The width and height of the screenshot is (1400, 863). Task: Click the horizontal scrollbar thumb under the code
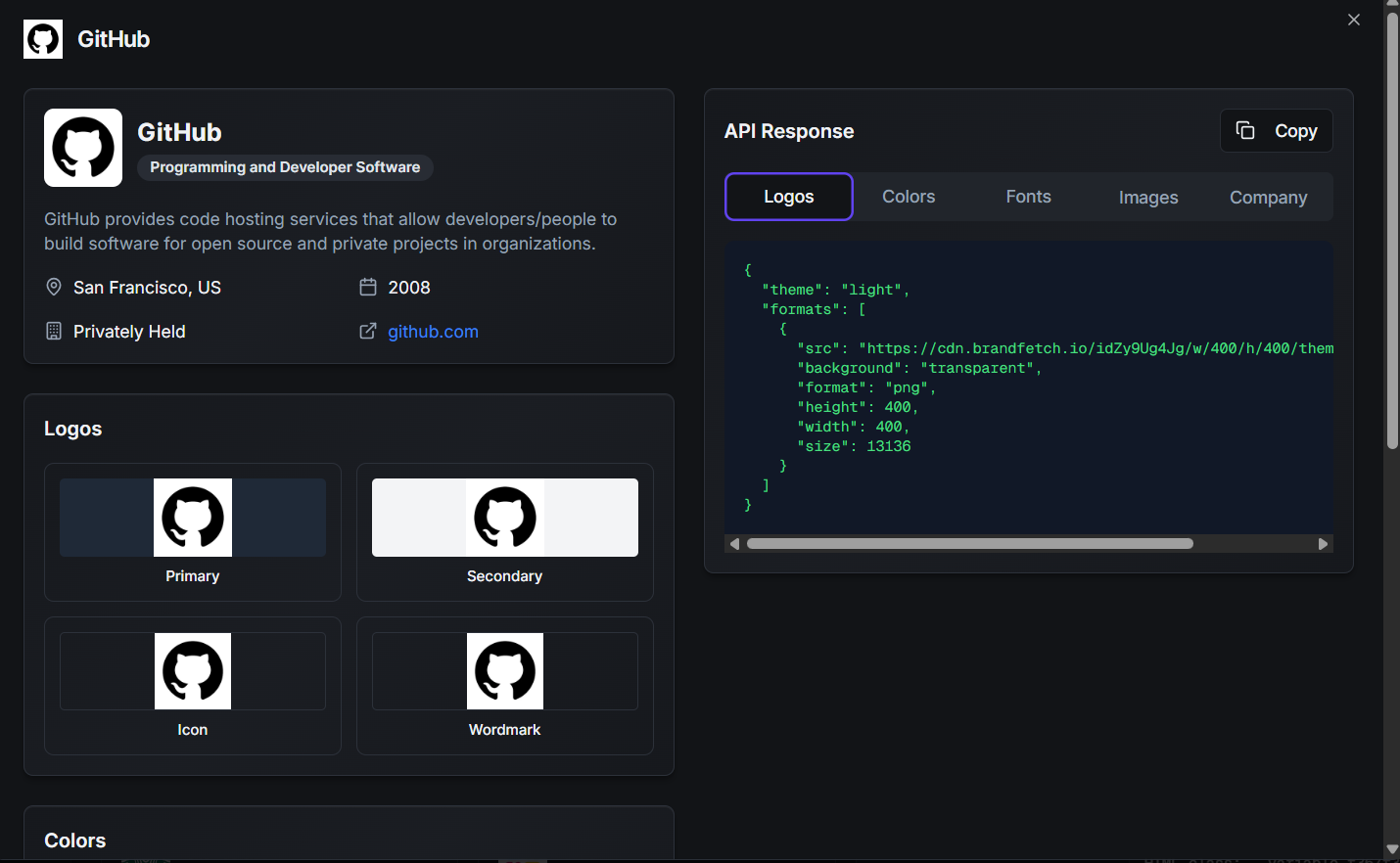tap(970, 544)
